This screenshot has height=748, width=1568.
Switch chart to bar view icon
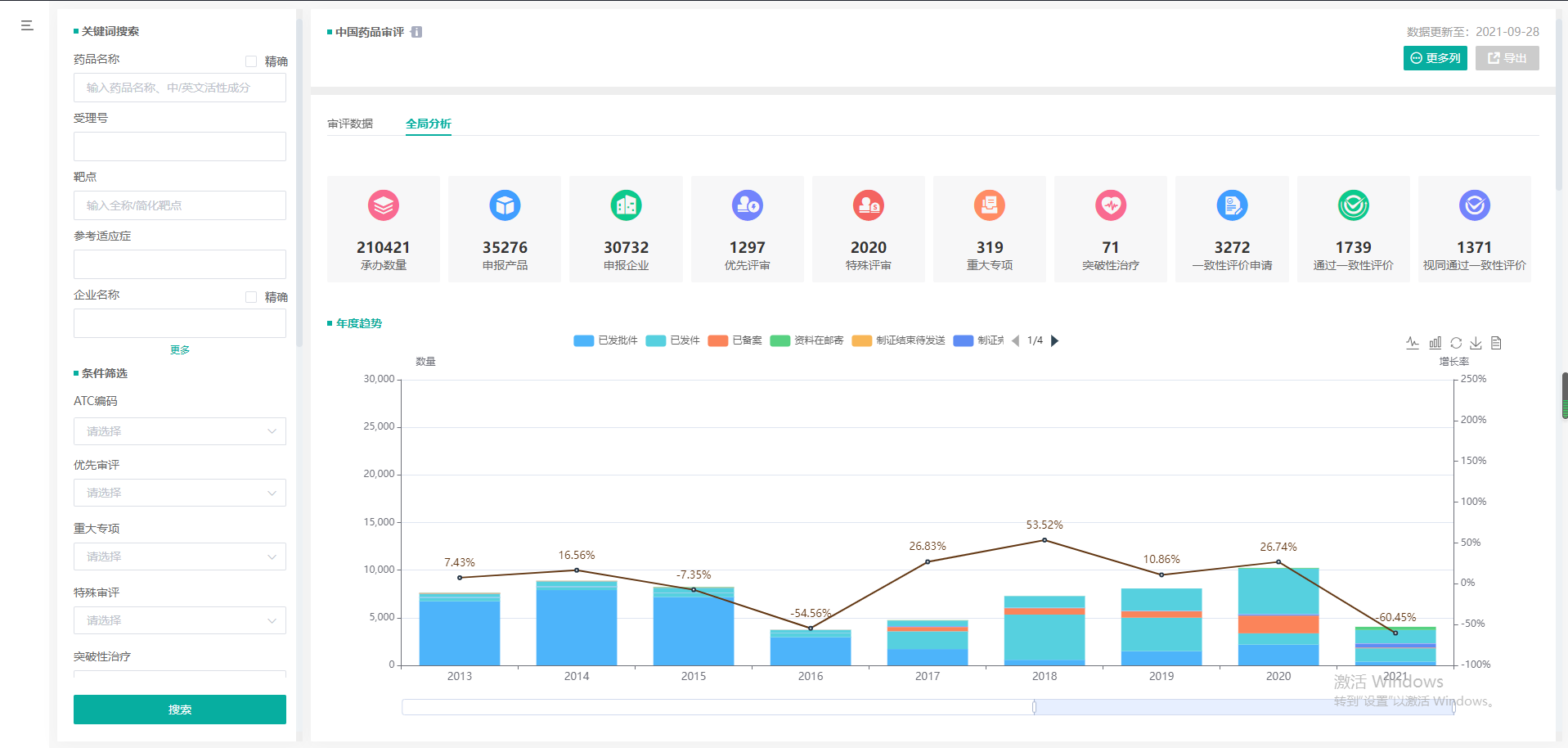(1435, 343)
